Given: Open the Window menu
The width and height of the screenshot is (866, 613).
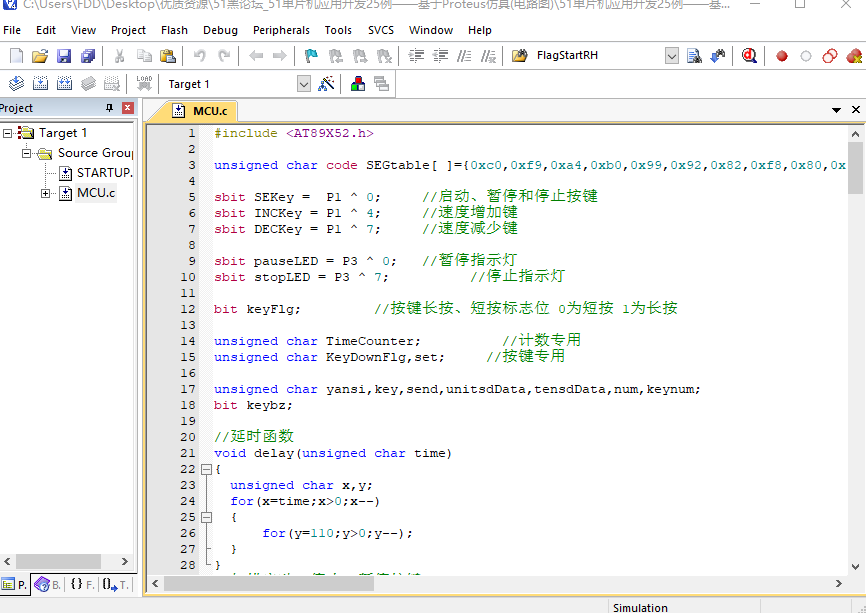Looking at the screenshot, I should tap(431, 30).
